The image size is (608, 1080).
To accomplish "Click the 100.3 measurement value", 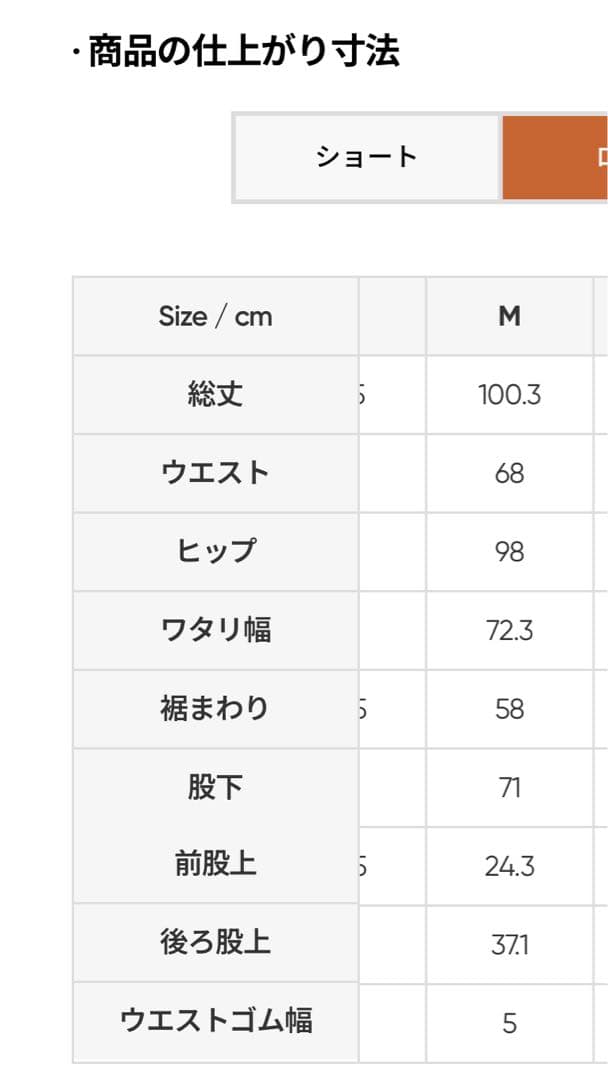I will 510,394.
